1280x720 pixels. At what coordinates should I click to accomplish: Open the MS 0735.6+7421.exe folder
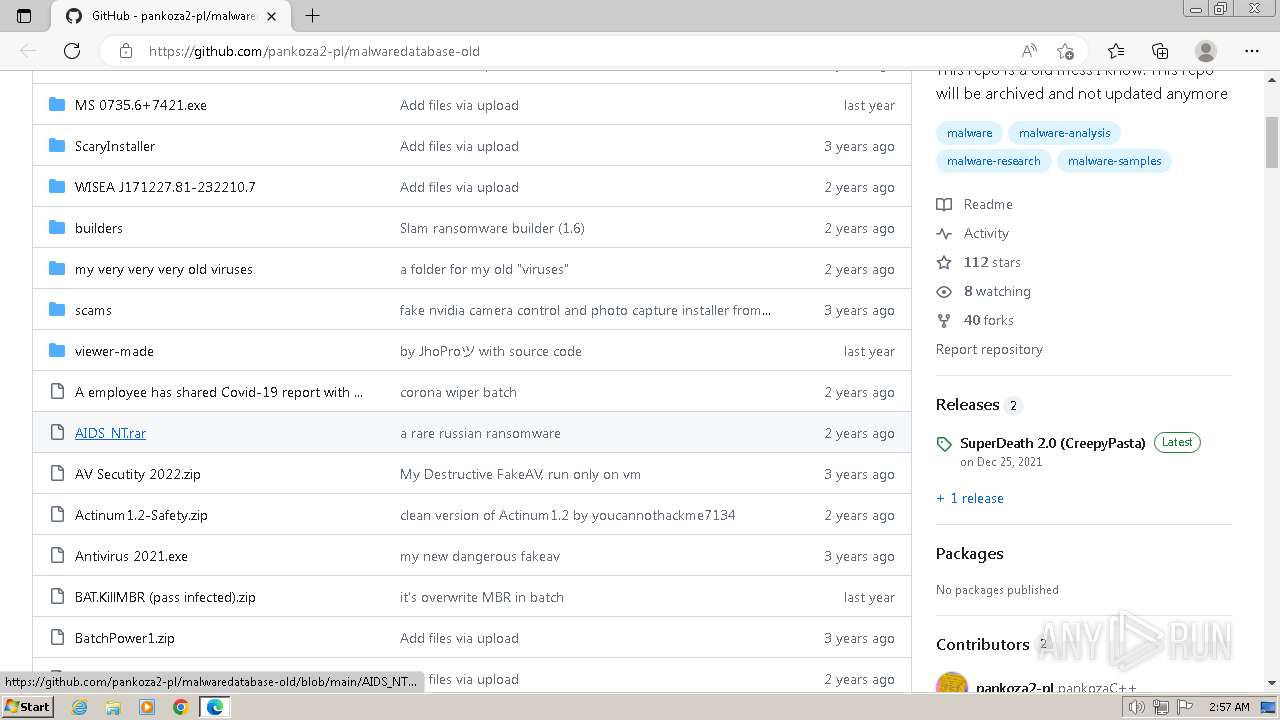coord(141,105)
